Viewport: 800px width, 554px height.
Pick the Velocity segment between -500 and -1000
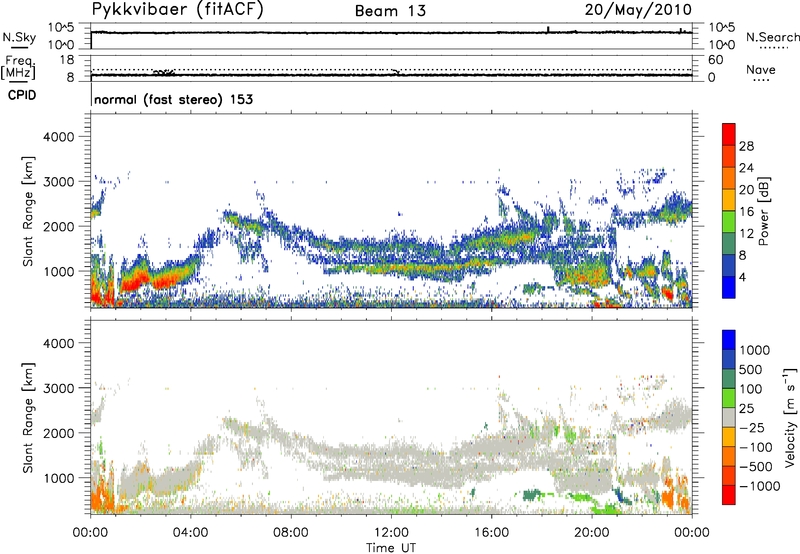click(x=729, y=476)
